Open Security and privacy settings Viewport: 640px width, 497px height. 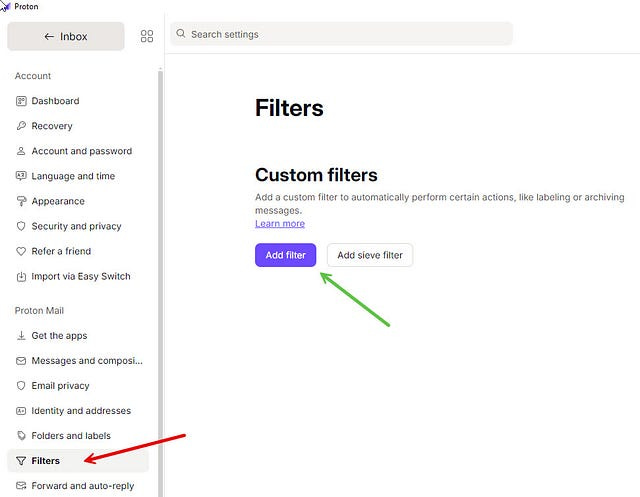tap(78, 226)
